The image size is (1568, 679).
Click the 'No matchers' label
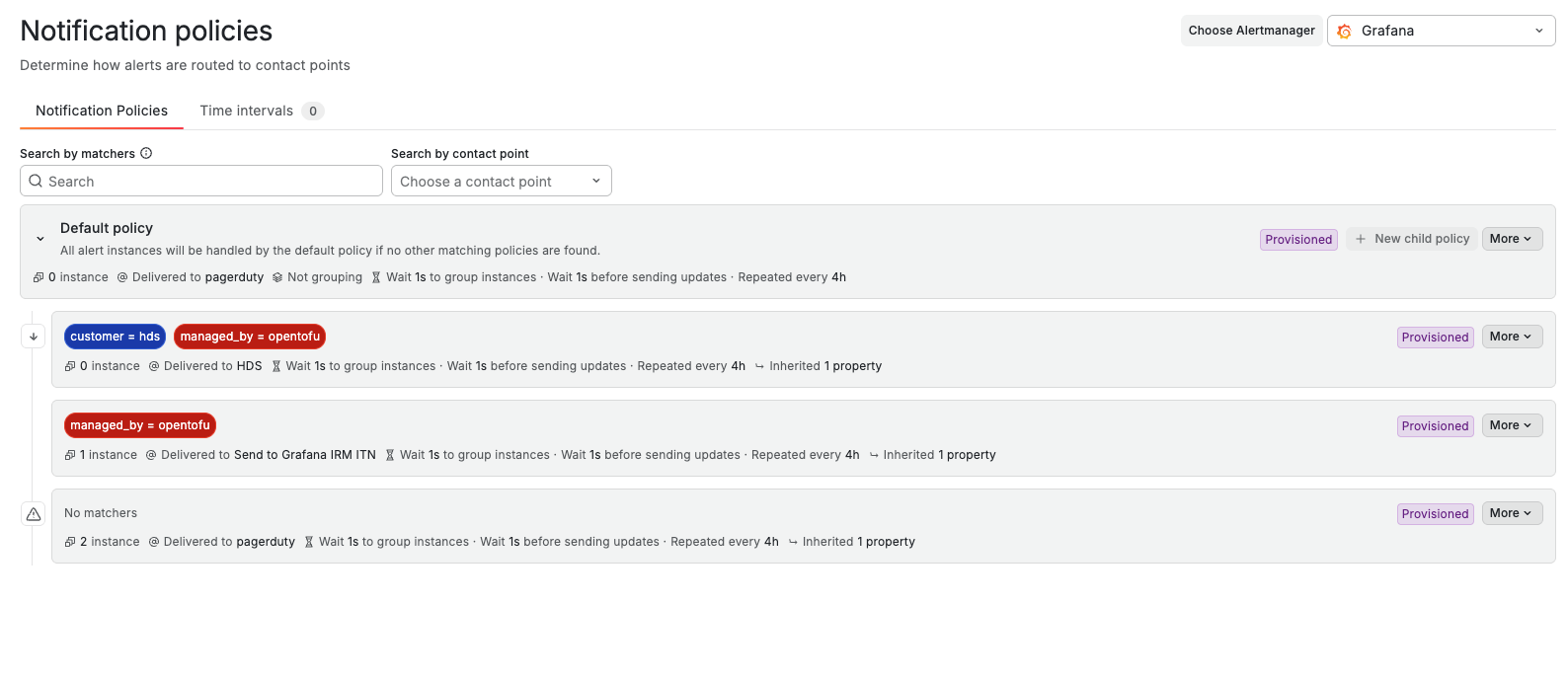coord(101,513)
